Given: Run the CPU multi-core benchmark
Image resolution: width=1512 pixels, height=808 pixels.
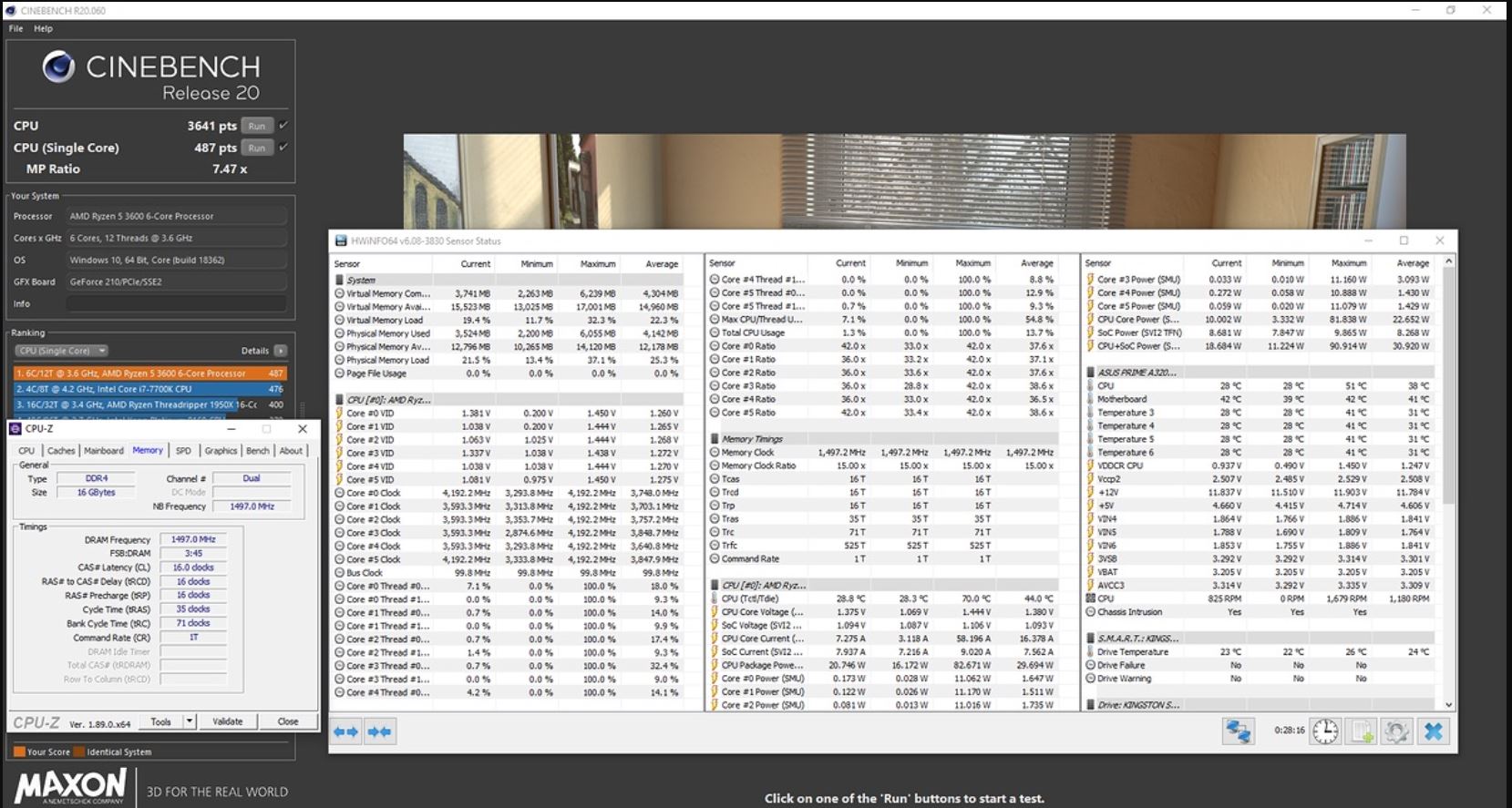Looking at the screenshot, I should [257, 126].
